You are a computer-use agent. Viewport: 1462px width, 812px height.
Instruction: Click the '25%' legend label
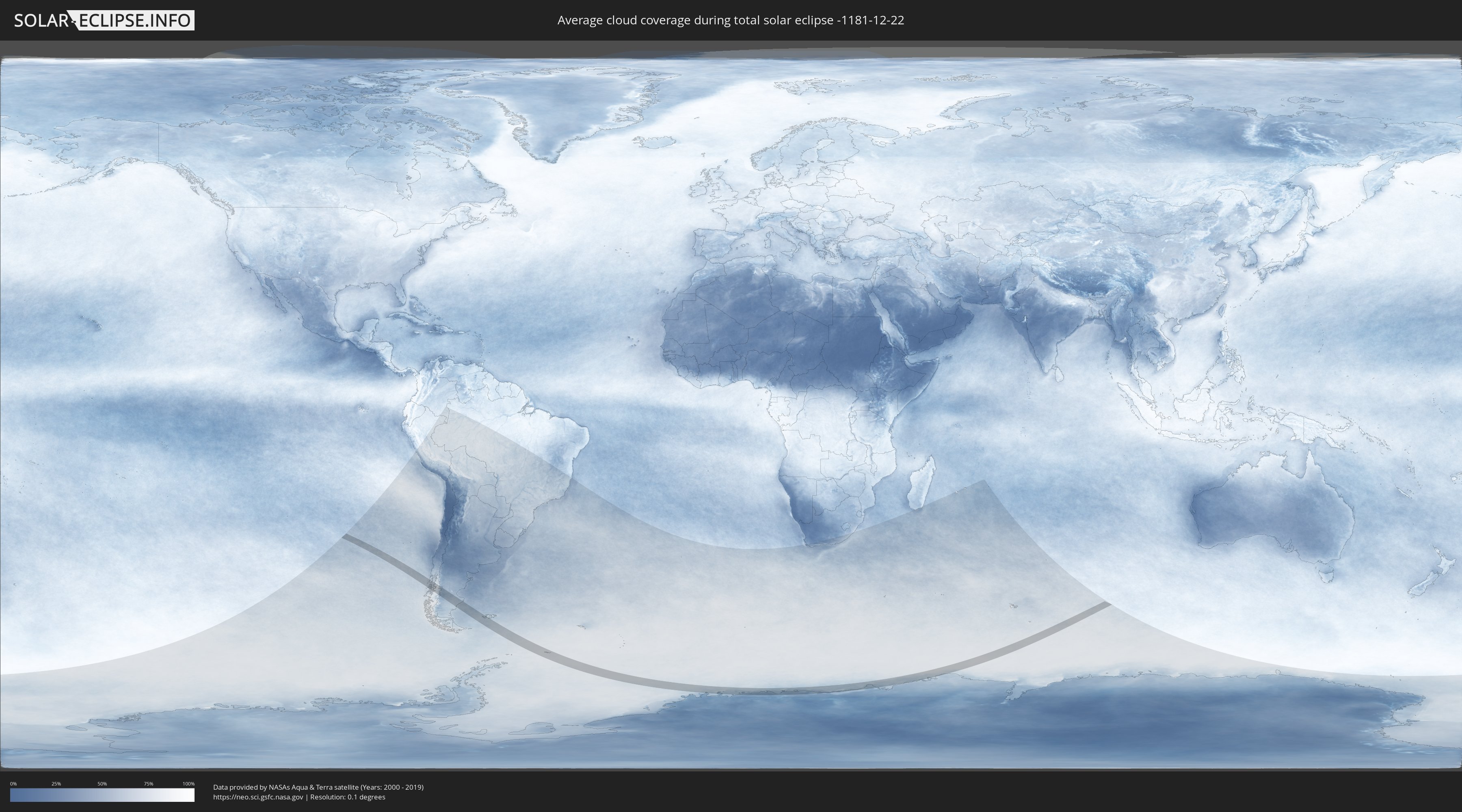[56, 784]
